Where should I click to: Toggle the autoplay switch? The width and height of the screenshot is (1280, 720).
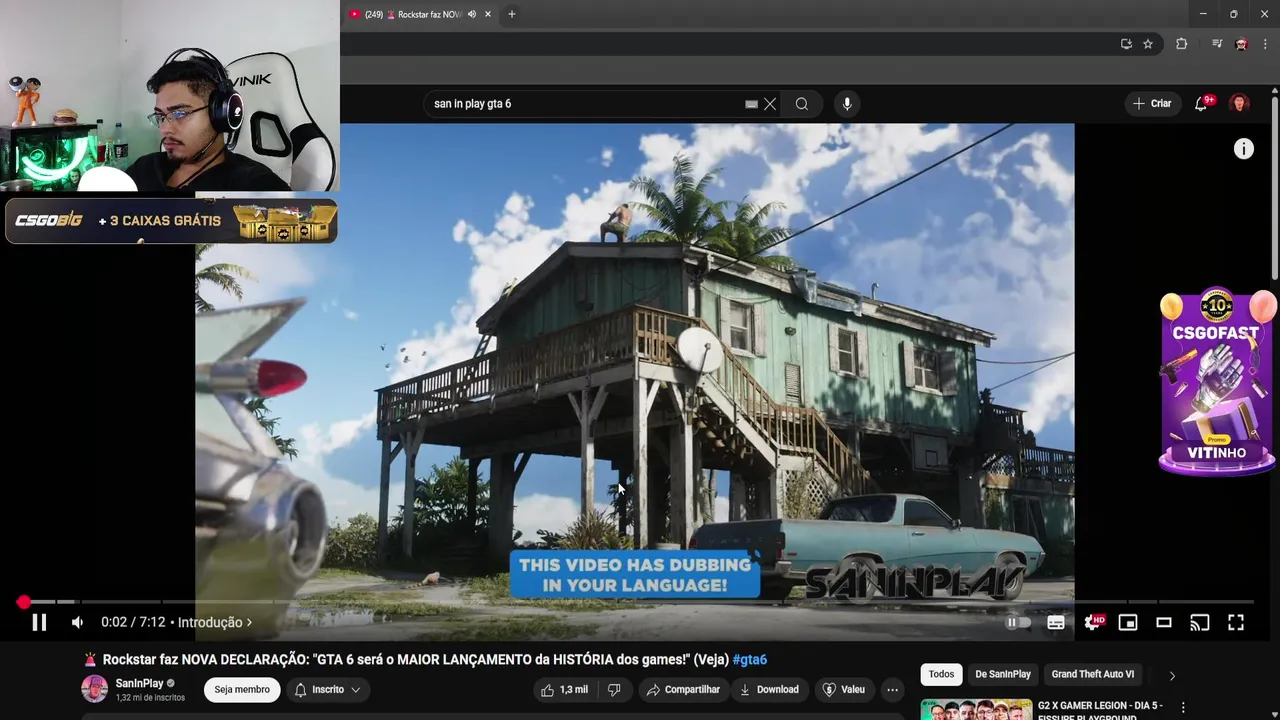click(1017, 622)
